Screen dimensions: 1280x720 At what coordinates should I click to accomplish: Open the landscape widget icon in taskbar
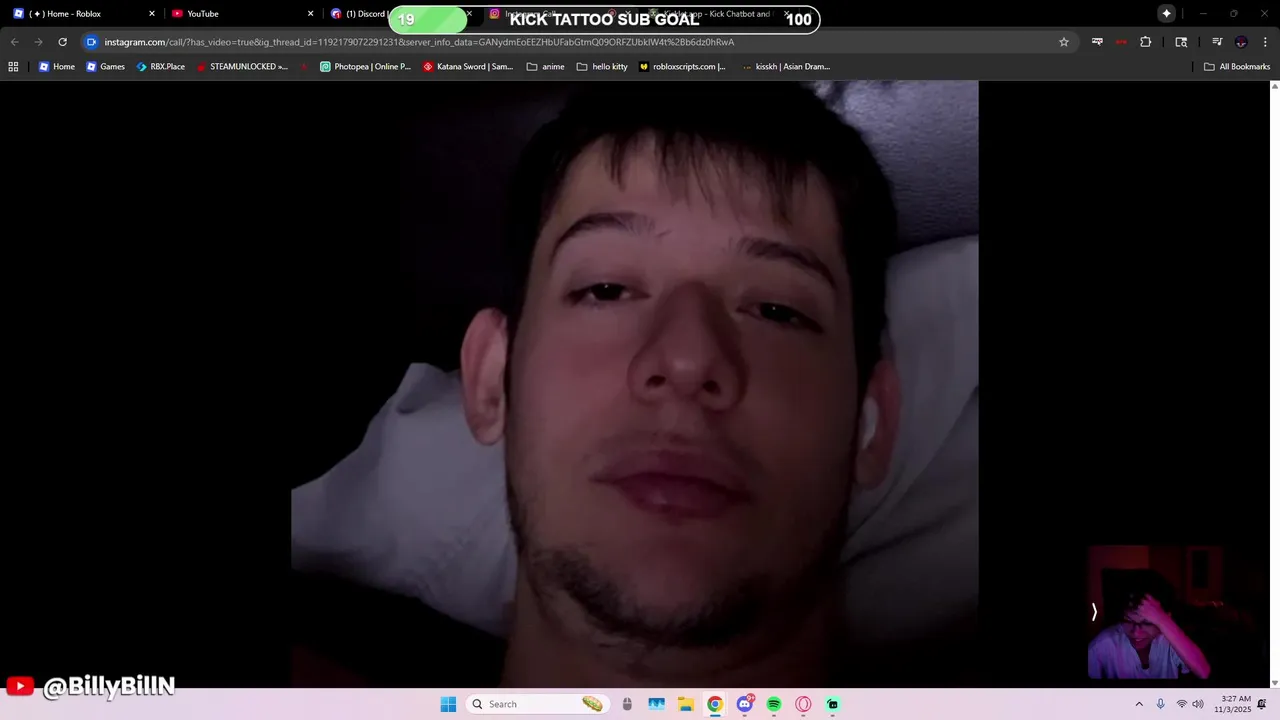coord(656,704)
